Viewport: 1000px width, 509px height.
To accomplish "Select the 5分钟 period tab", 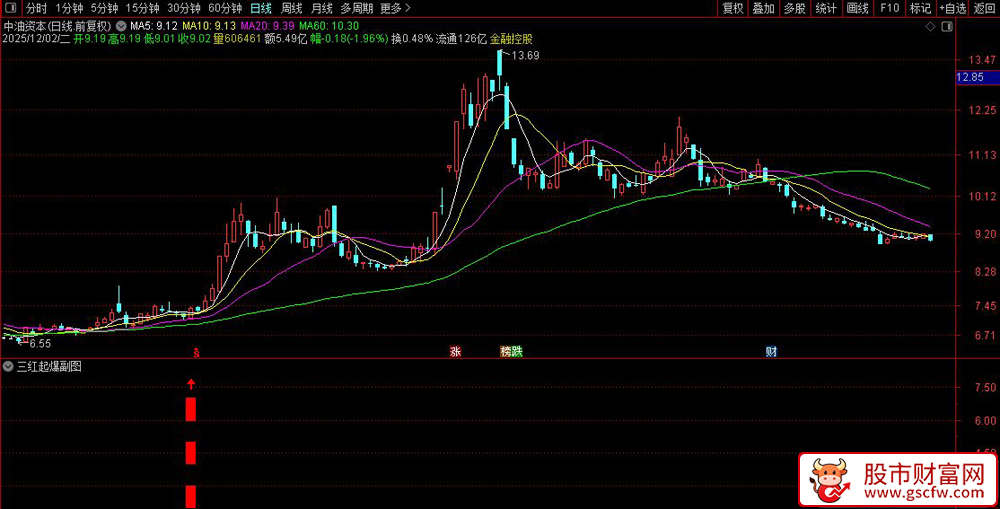I will [x=104, y=8].
